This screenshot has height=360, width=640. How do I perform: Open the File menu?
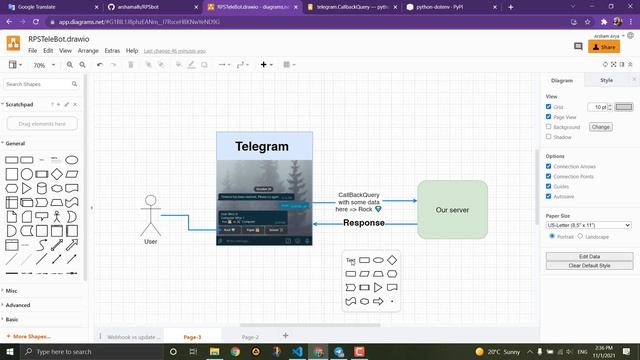(33, 51)
